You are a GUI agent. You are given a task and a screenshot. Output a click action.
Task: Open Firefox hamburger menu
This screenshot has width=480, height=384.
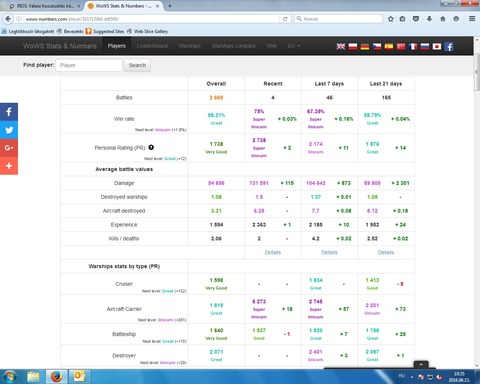pyautogui.click(x=472, y=19)
